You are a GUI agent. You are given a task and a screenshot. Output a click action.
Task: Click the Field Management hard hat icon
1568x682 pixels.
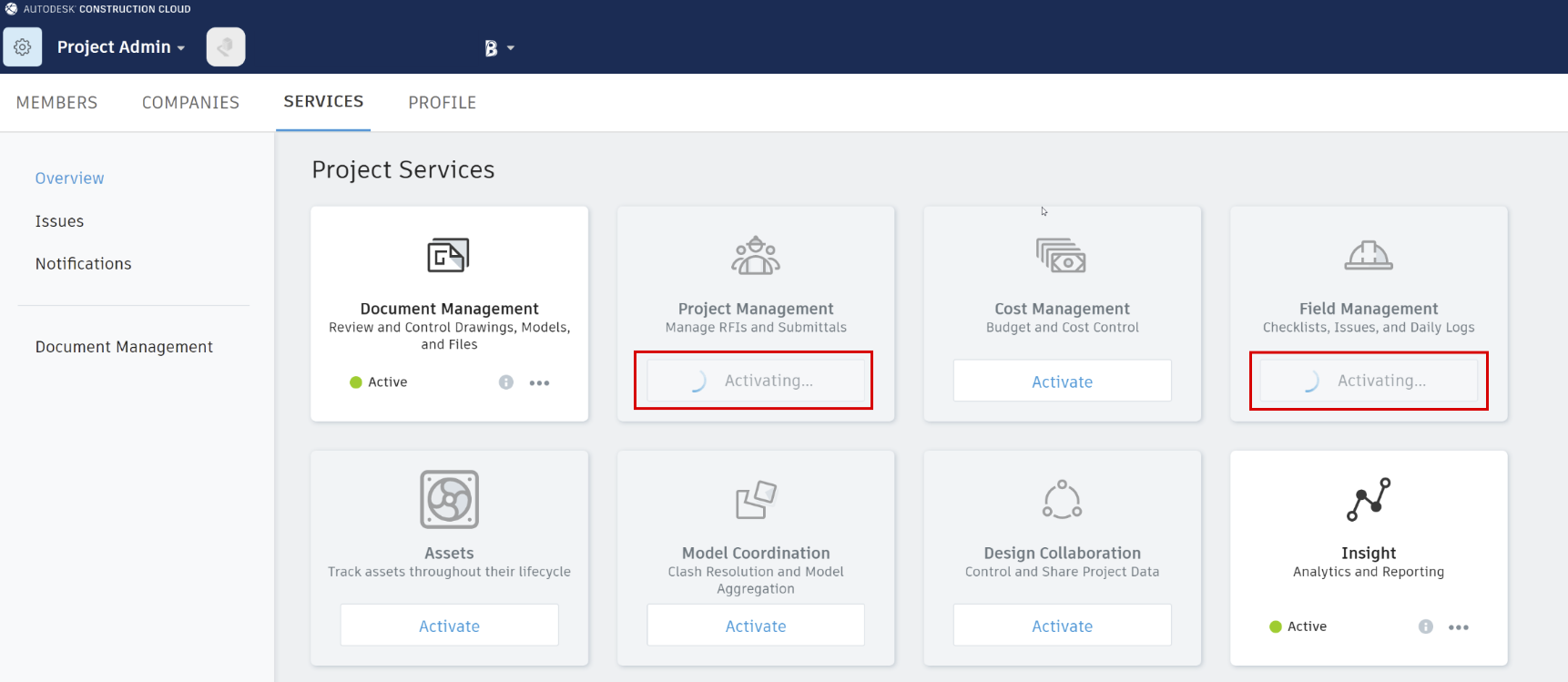[x=1369, y=256]
